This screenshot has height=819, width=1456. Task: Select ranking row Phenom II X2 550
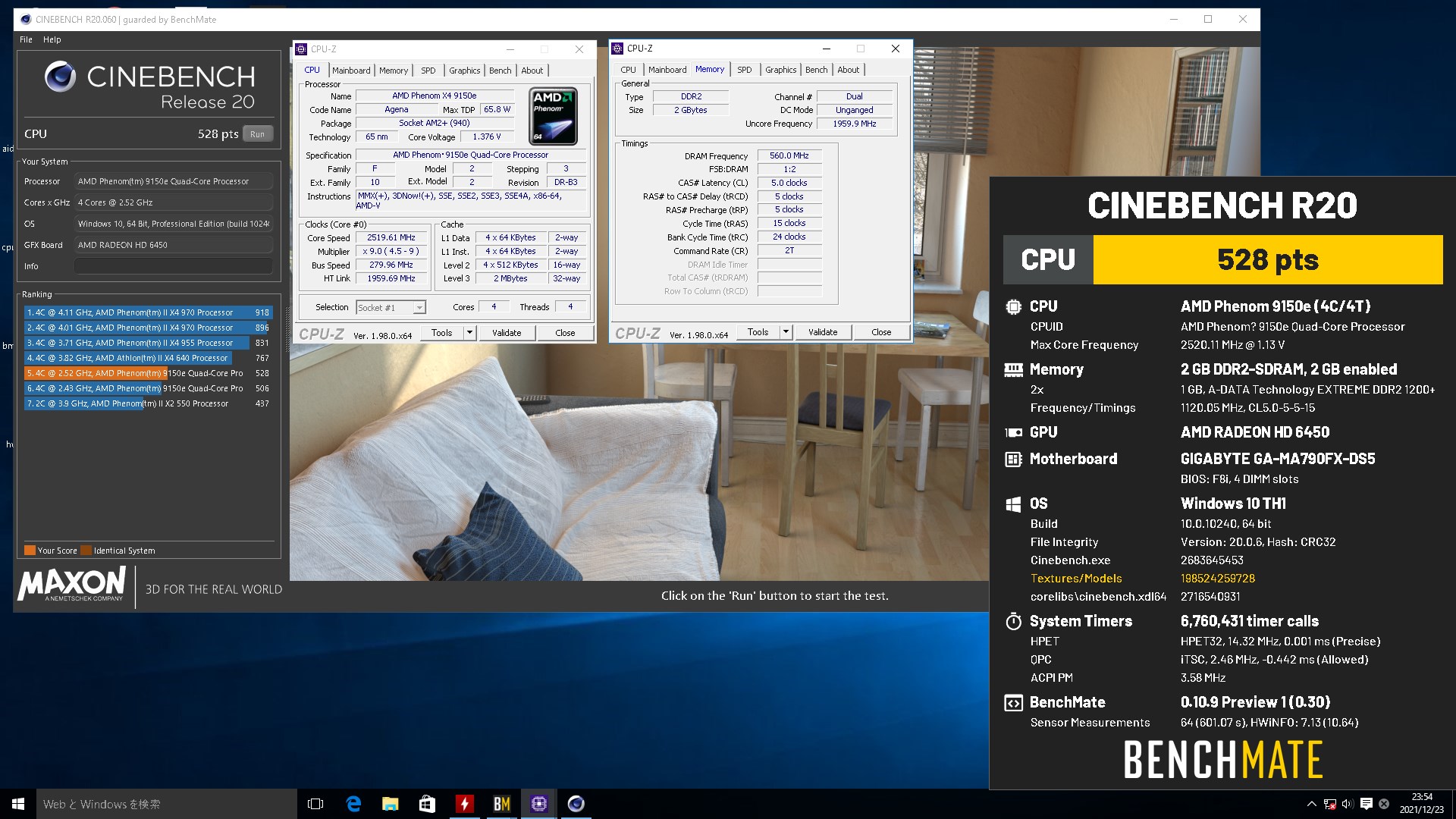(148, 403)
